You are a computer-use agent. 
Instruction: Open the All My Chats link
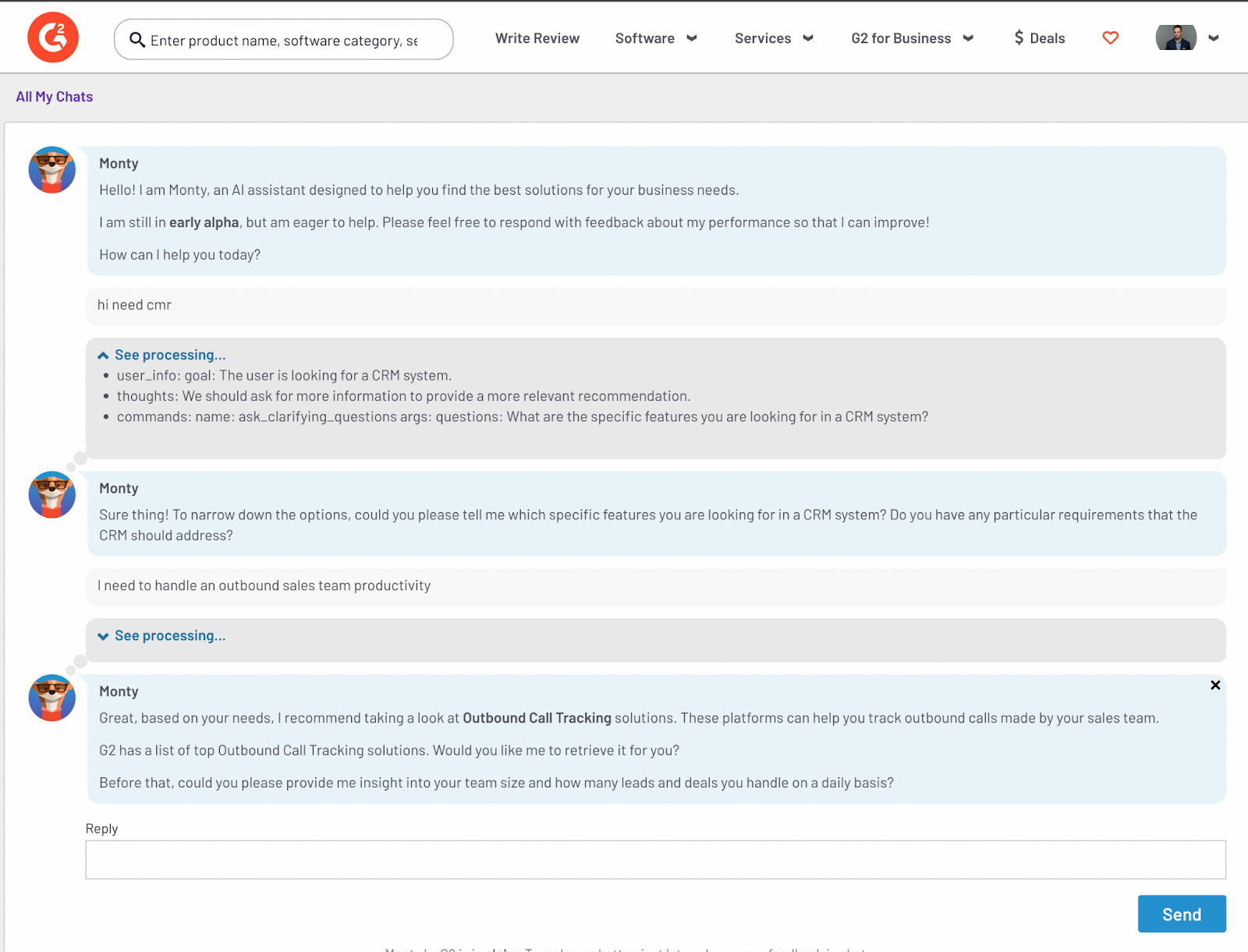pos(55,97)
